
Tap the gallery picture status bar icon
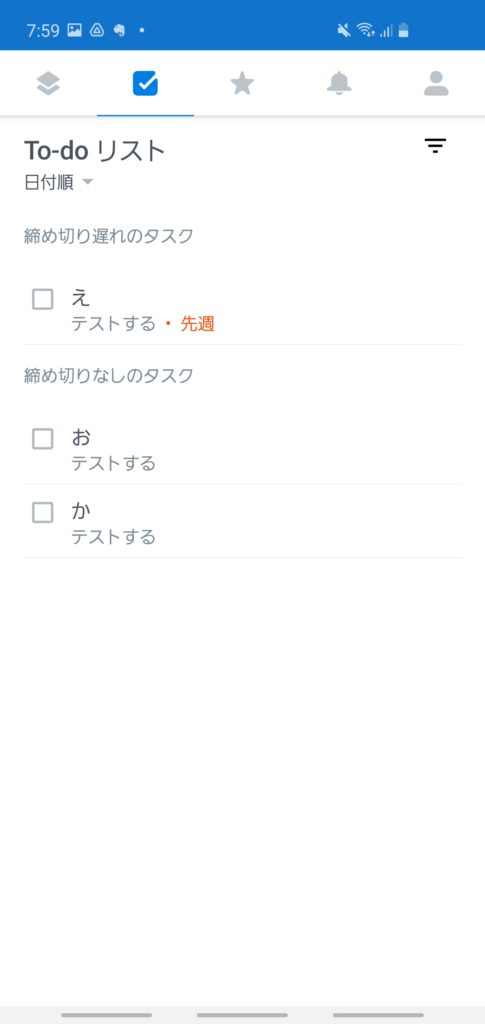click(x=74, y=30)
